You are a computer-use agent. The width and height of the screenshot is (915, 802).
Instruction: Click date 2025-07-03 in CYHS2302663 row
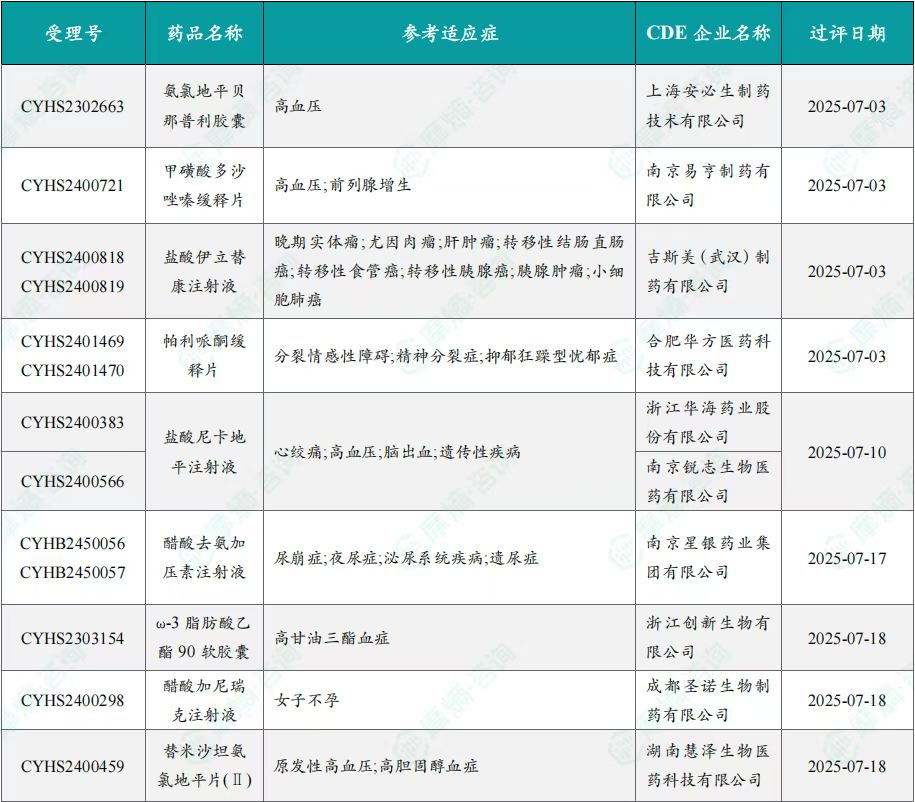847,106
